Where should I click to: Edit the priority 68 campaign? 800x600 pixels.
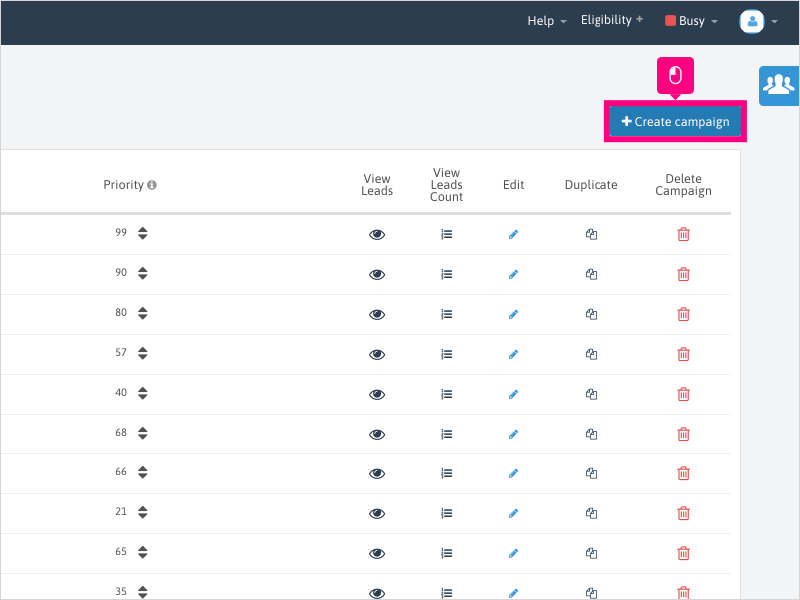coord(513,434)
